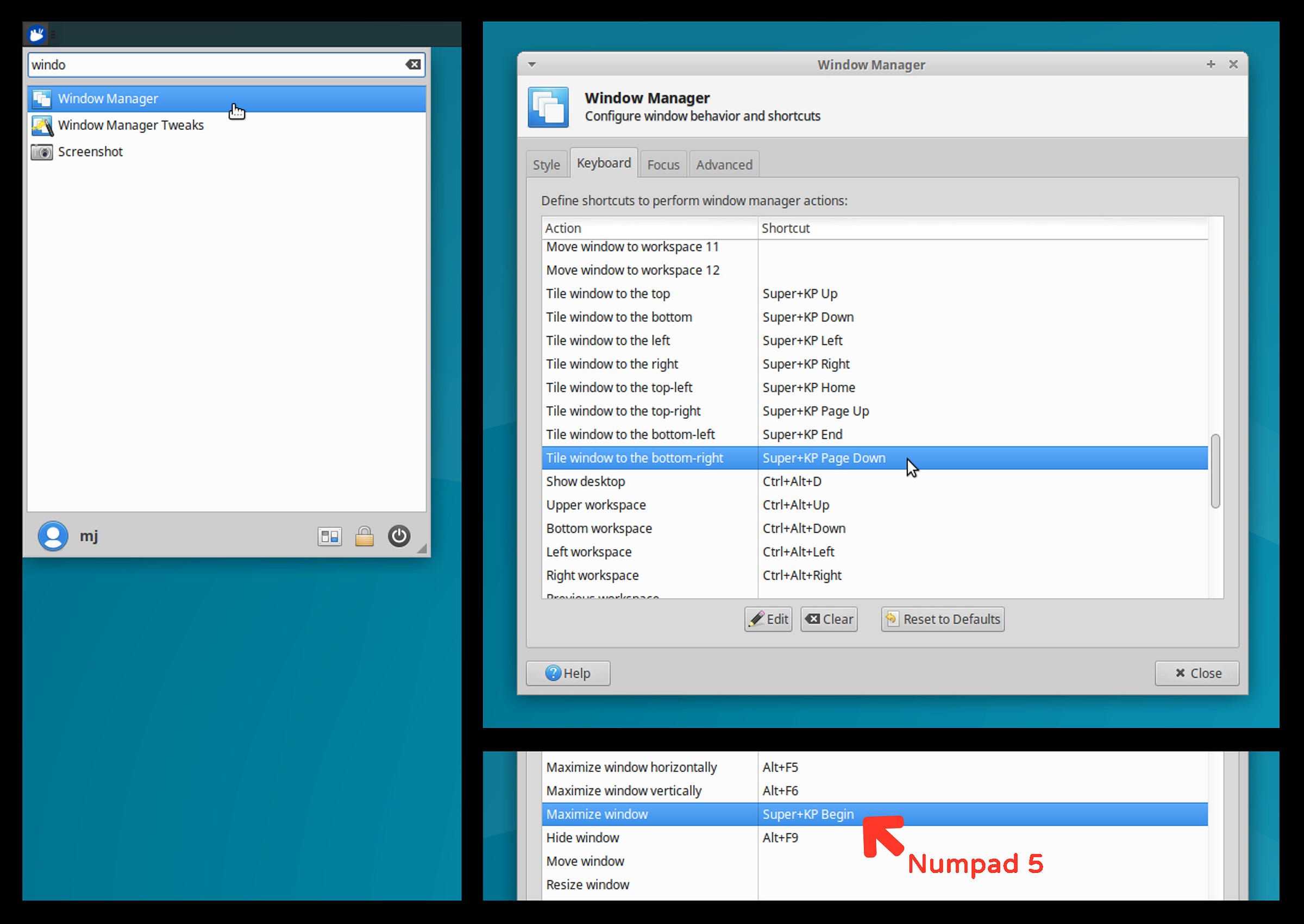Click the mj user profile icon
The image size is (1304, 924).
click(53, 536)
